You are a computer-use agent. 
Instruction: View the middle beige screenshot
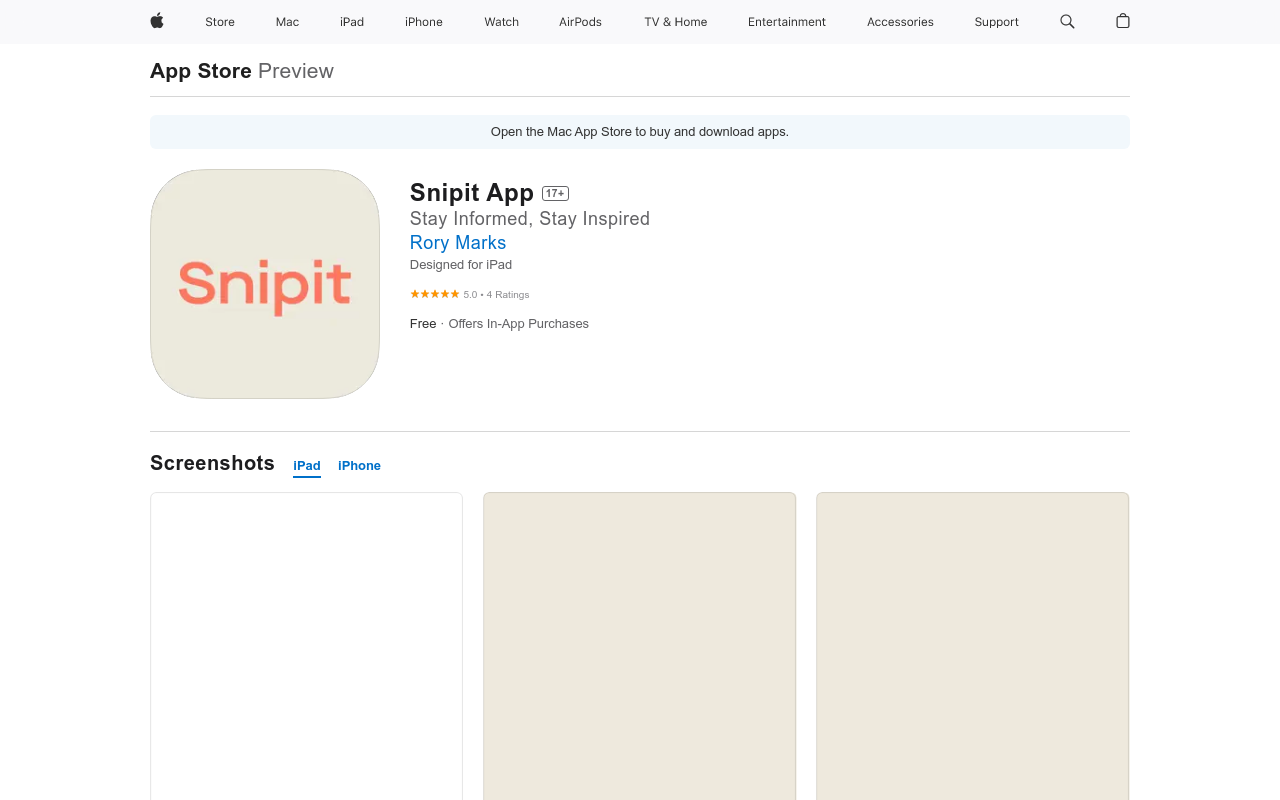640,646
